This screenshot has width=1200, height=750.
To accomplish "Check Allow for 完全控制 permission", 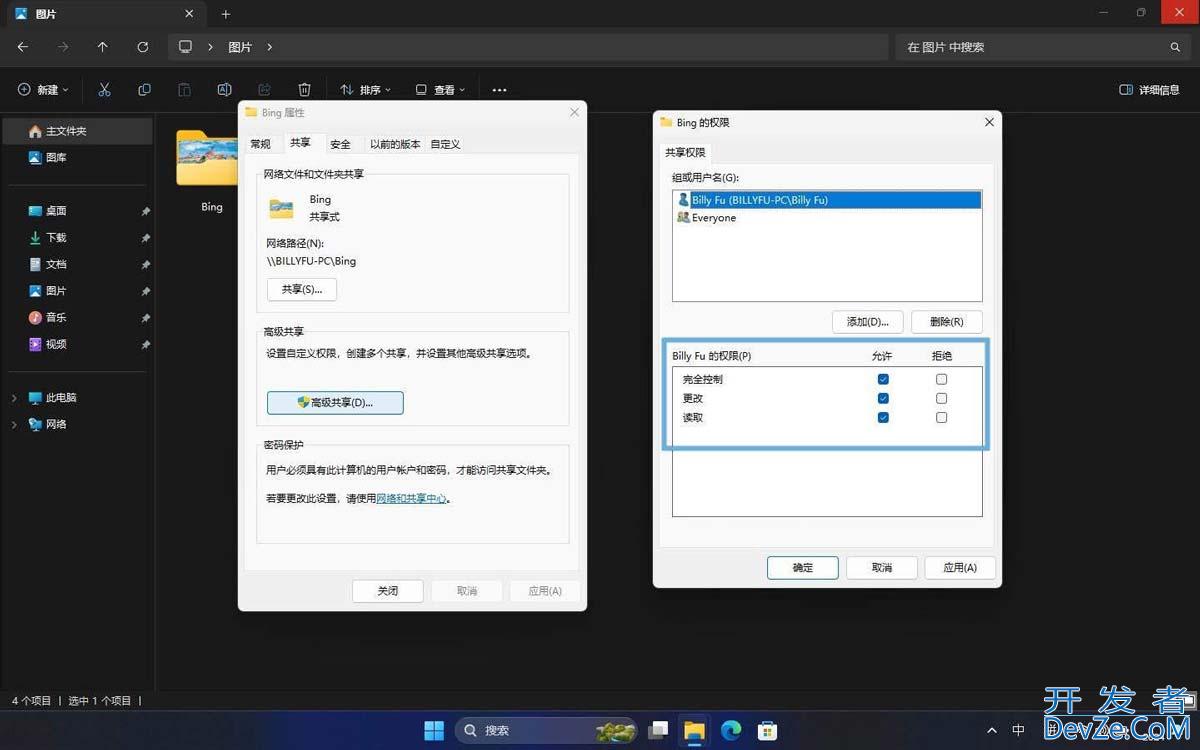I will (883, 379).
